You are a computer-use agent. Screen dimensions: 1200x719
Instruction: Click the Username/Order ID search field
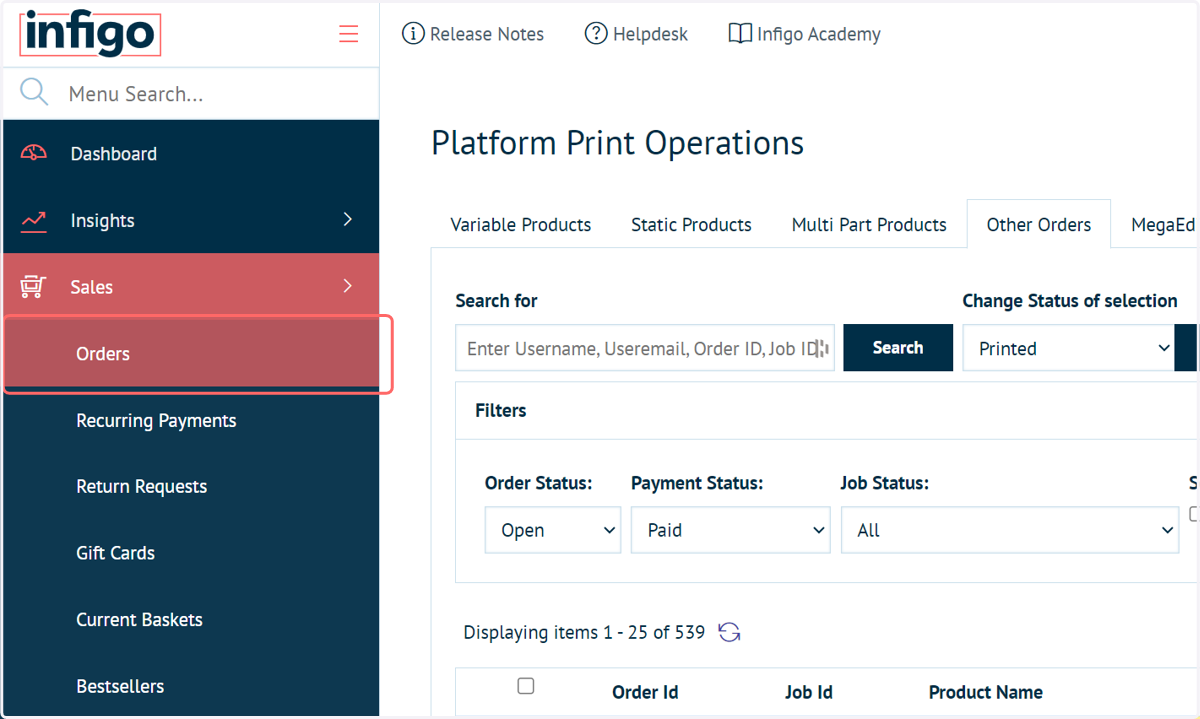(645, 348)
